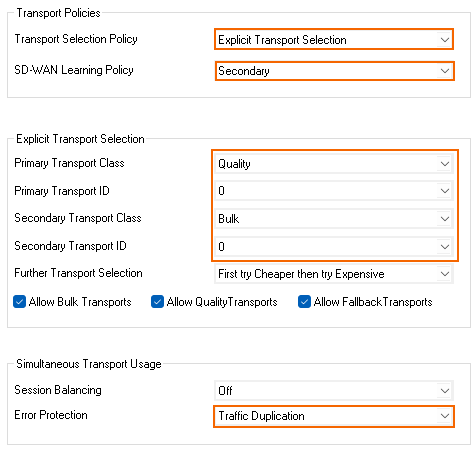
Task: Click the chevron arrow on Traffic Duplication field
Action: (445, 416)
